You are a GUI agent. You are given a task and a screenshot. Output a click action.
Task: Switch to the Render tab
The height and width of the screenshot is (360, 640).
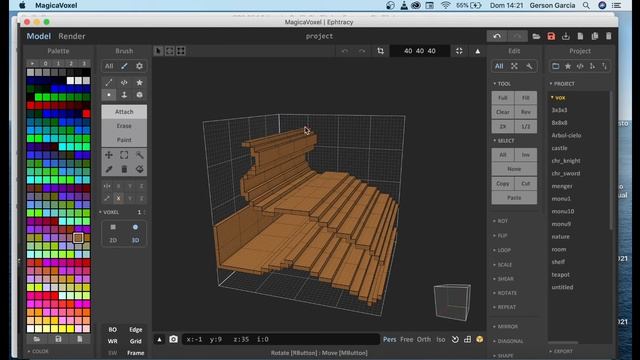(x=71, y=36)
